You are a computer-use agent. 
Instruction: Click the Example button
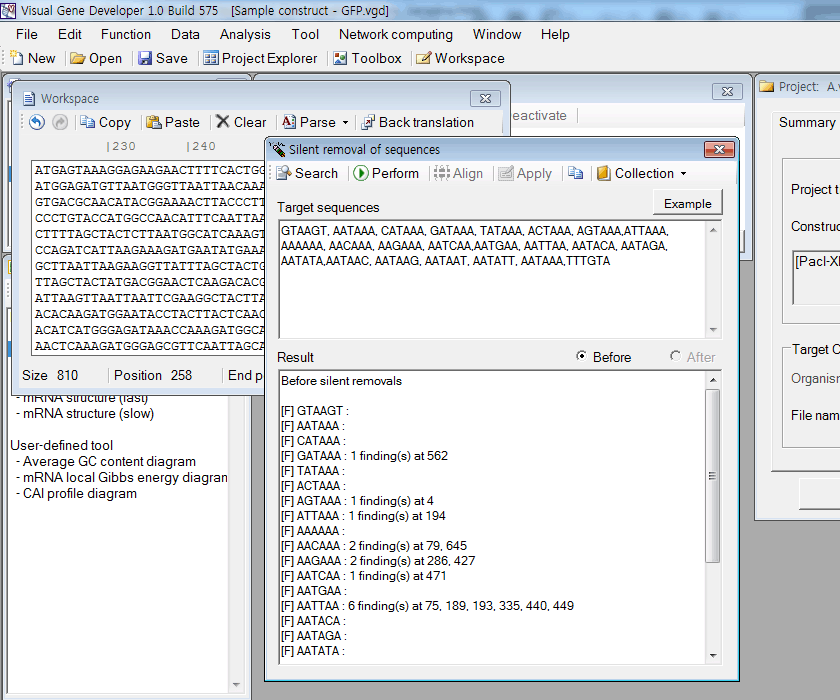click(x=687, y=203)
